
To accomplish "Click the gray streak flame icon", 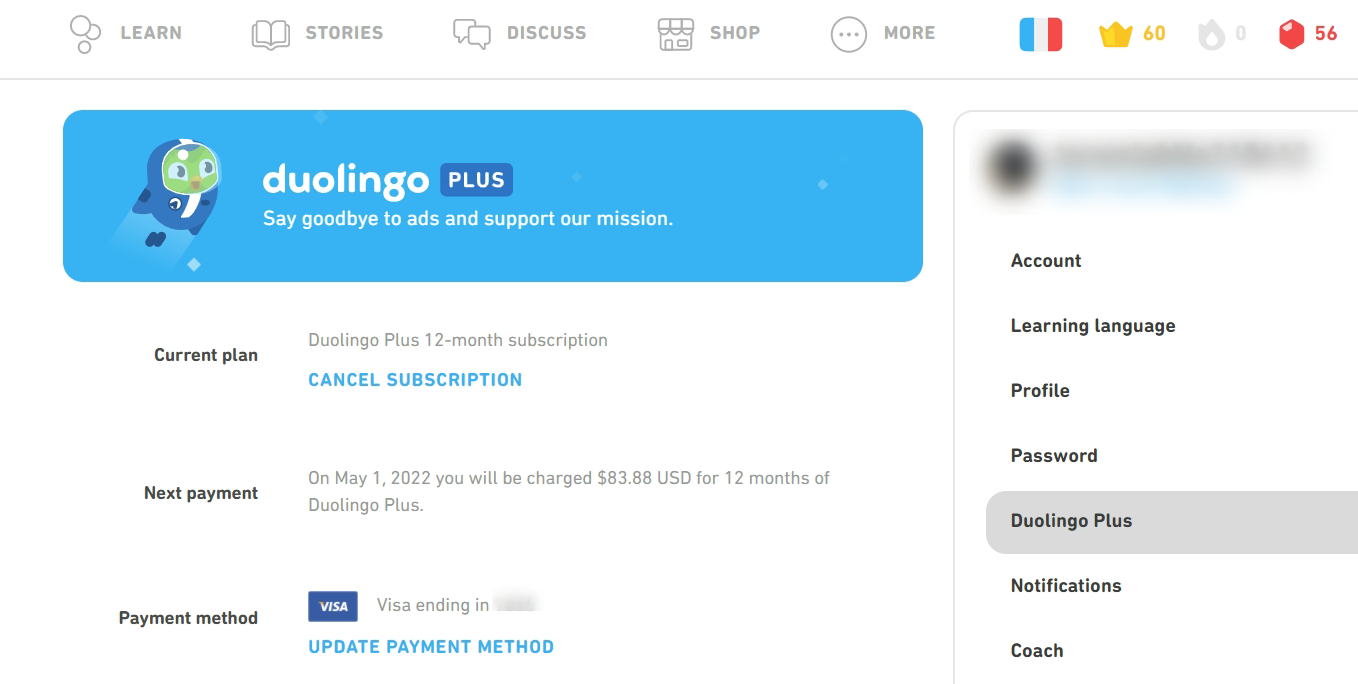I will click(1211, 35).
